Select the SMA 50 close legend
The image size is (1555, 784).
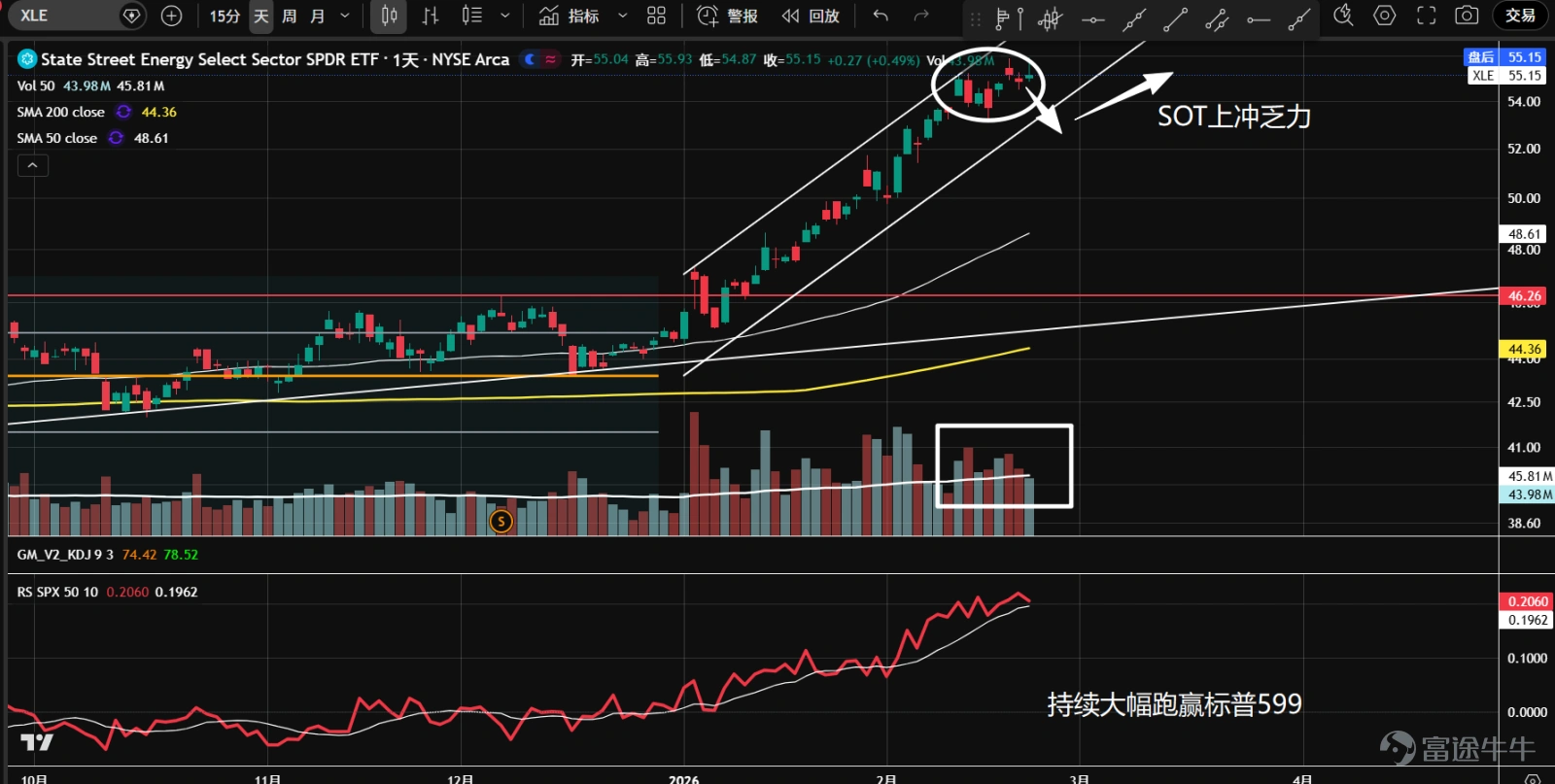[x=56, y=138]
